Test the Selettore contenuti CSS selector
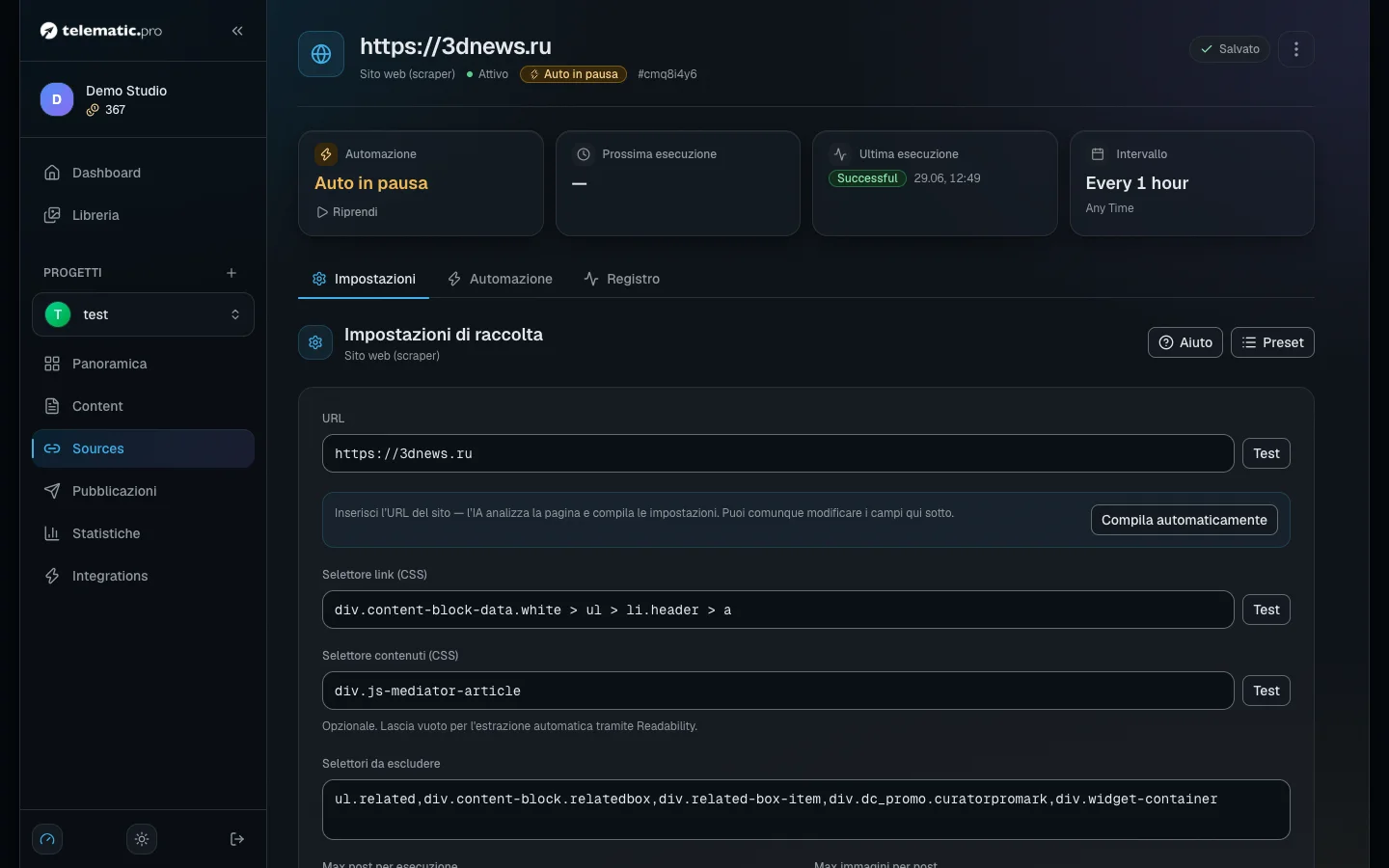 tap(1266, 691)
